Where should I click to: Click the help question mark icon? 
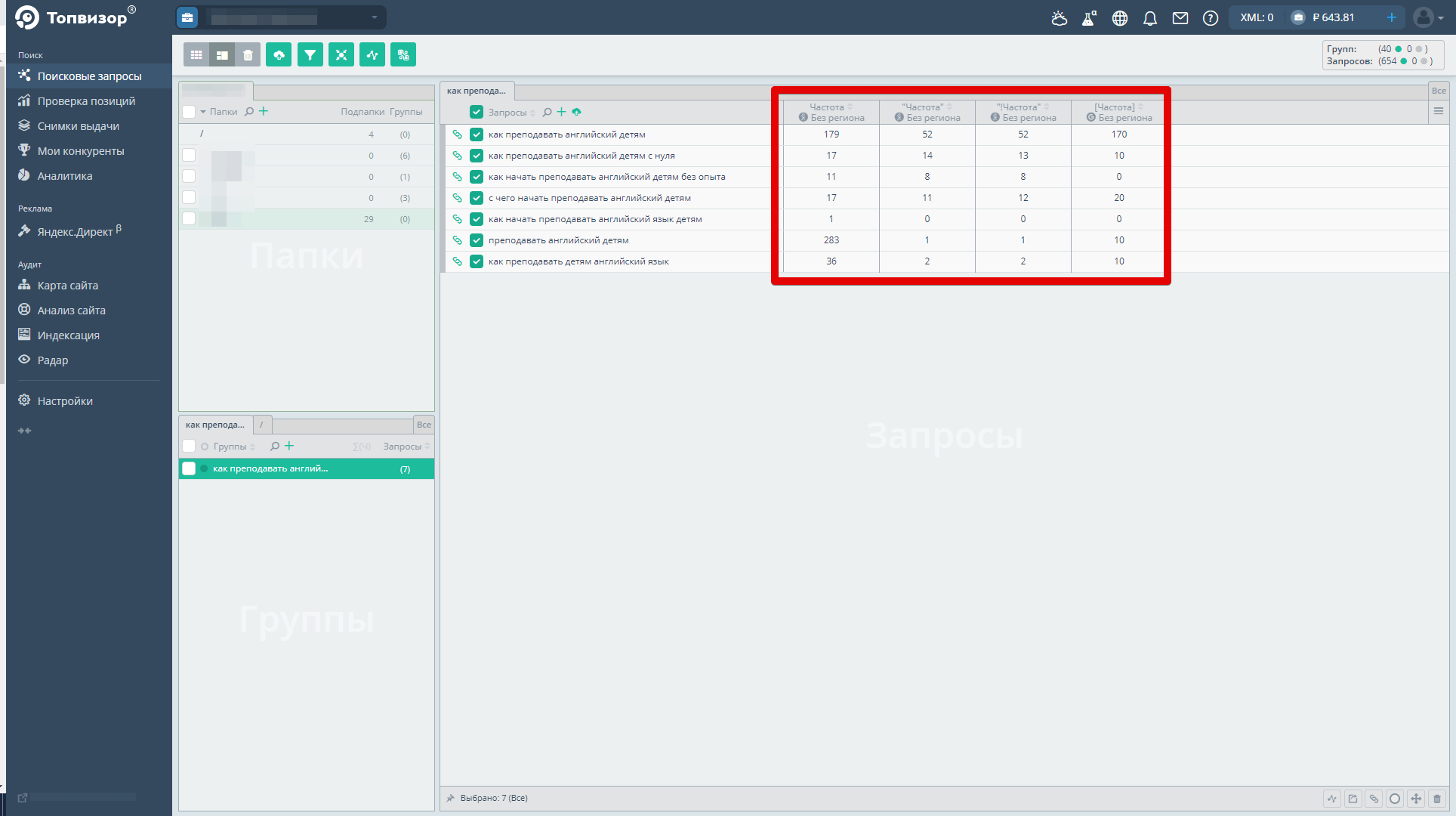tap(1210, 18)
